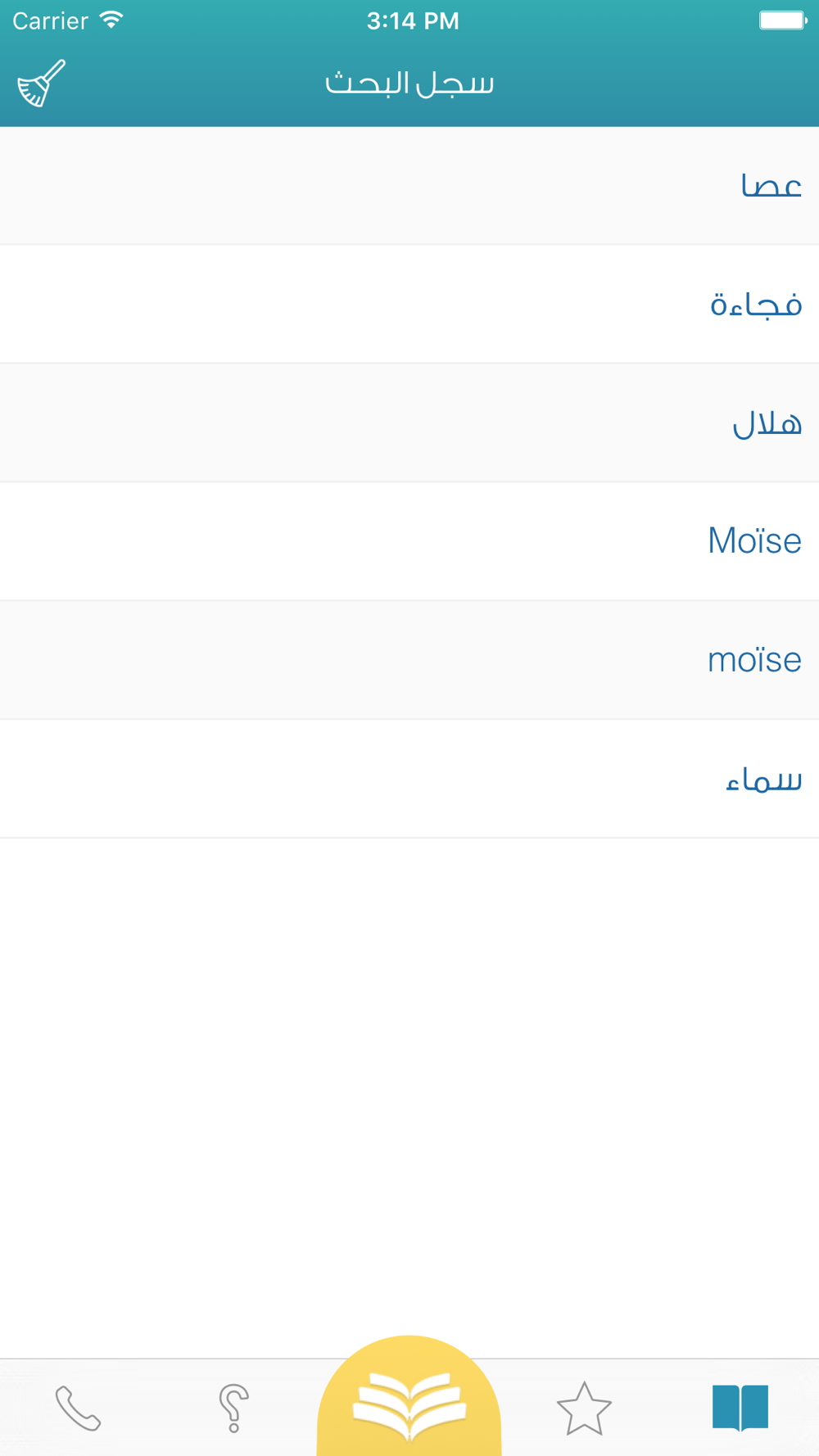Open the history entry فجاءة
Viewport: 819px width, 1456px height.
tap(756, 305)
